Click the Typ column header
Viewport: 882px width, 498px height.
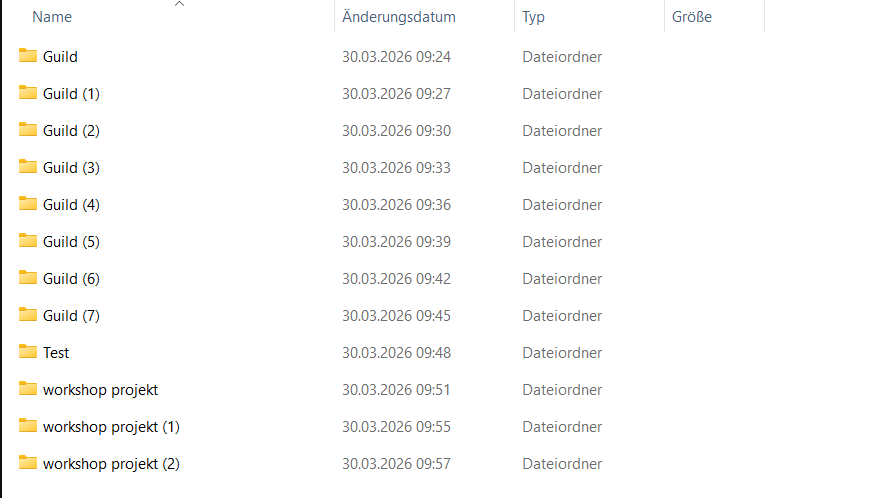tap(533, 18)
